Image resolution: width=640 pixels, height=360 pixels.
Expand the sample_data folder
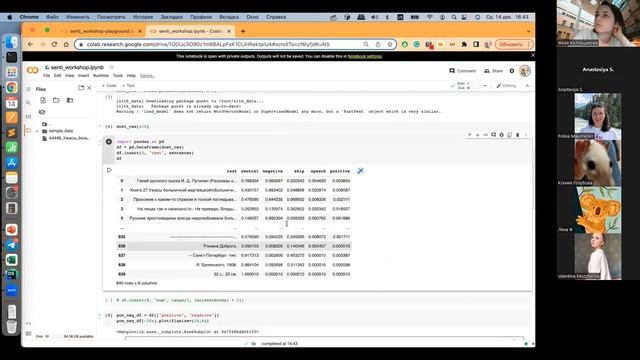pyautogui.click(x=37, y=131)
